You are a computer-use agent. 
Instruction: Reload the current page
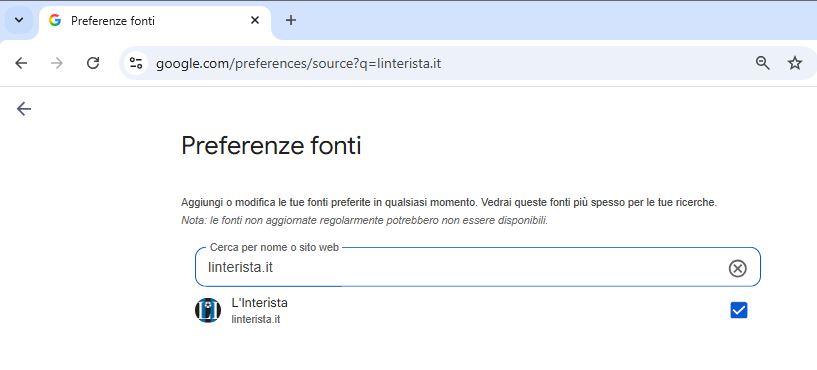(93, 63)
